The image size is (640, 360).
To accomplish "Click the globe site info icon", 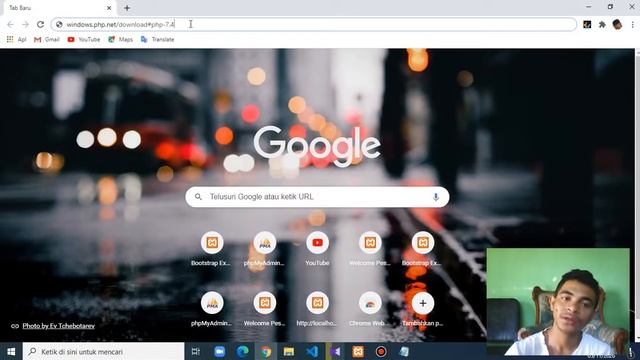I will pyautogui.click(x=59, y=24).
